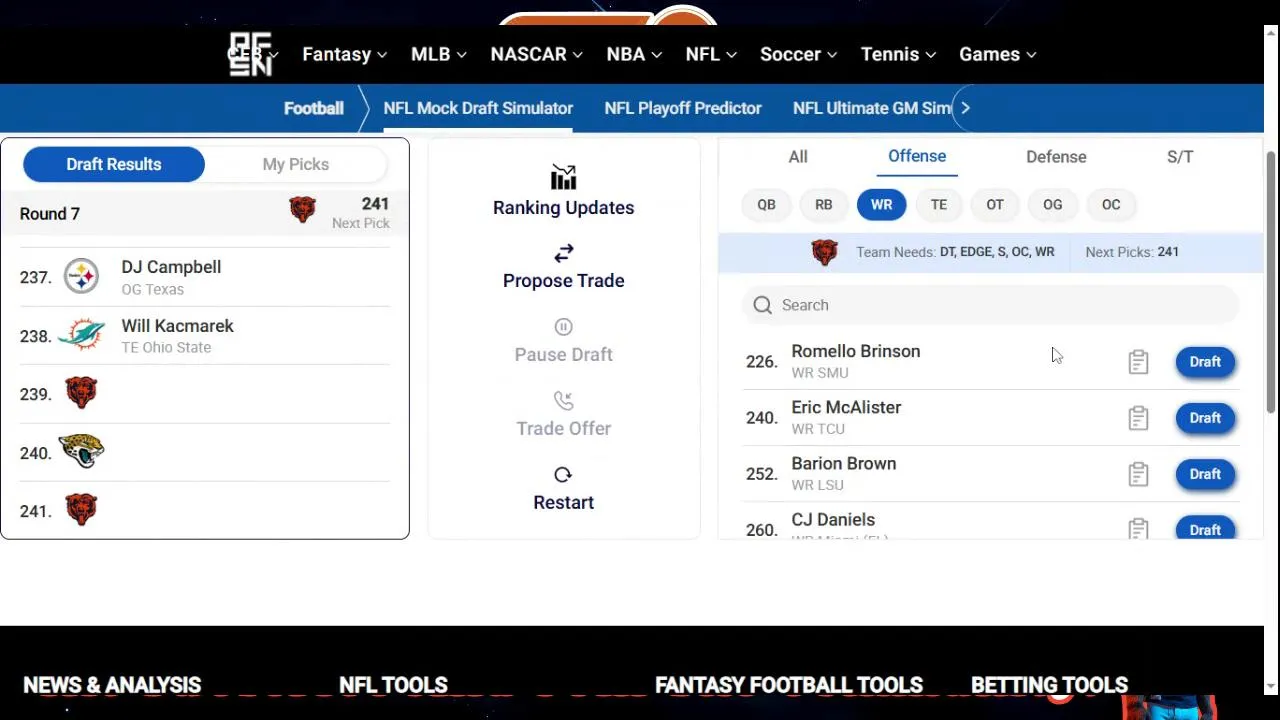Switch to My Picks view
The height and width of the screenshot is (720, 1280).
295,164
